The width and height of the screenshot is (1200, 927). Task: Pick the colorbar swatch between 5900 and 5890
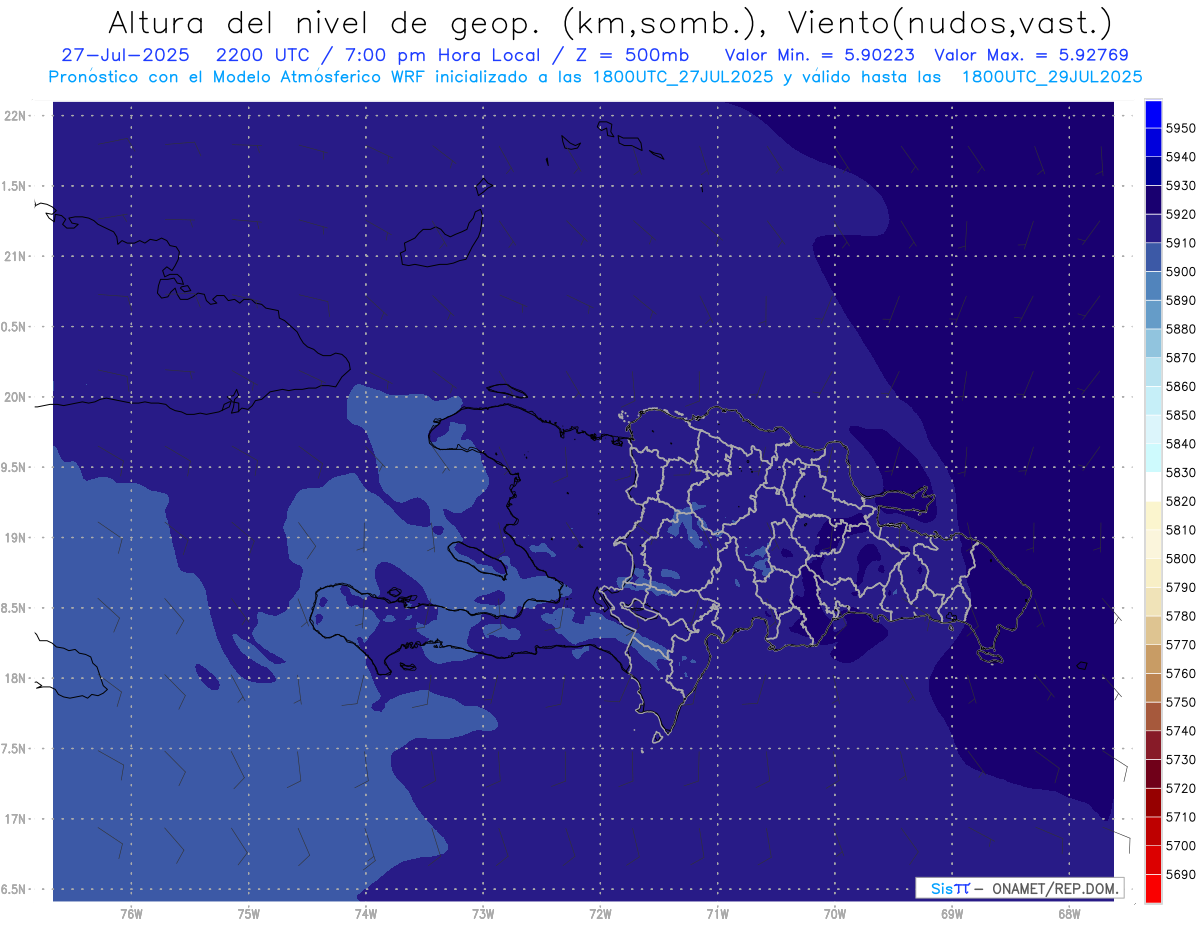pyautogui.click(x=1152, y=286)
